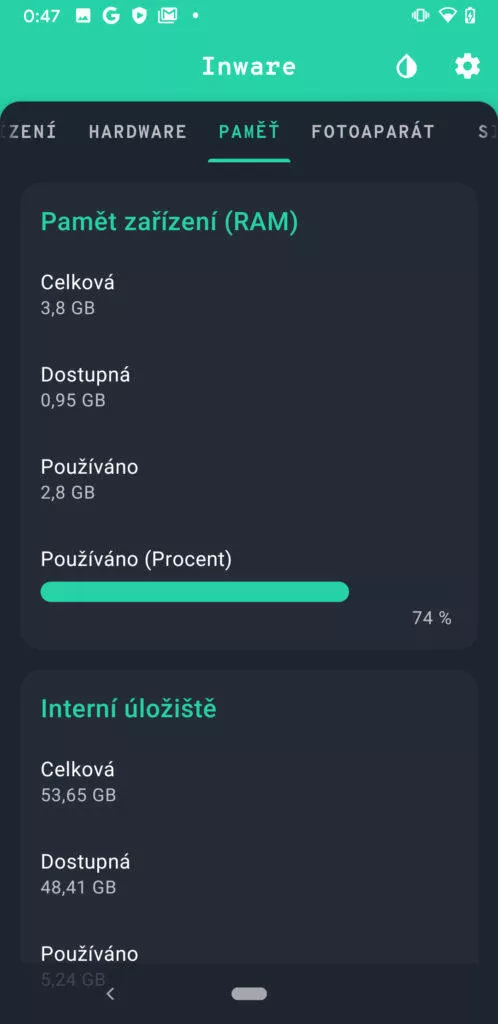Image resolution: width=498 pixels, height=1024 pixels.
Task: Tap the Inware app title
Action: 249,67
